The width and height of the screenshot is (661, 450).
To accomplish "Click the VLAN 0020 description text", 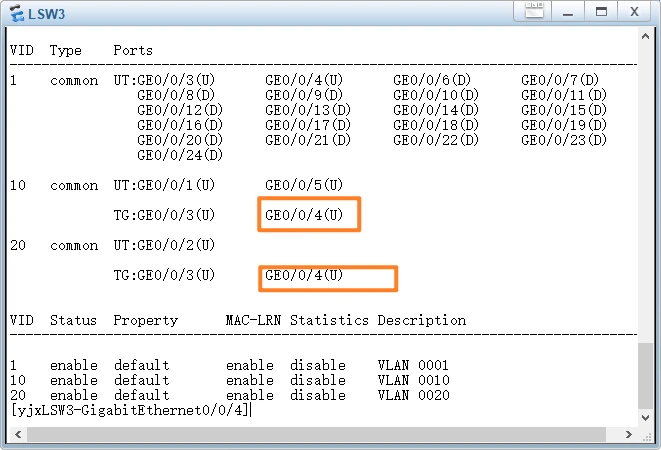I will coord(413,395).
